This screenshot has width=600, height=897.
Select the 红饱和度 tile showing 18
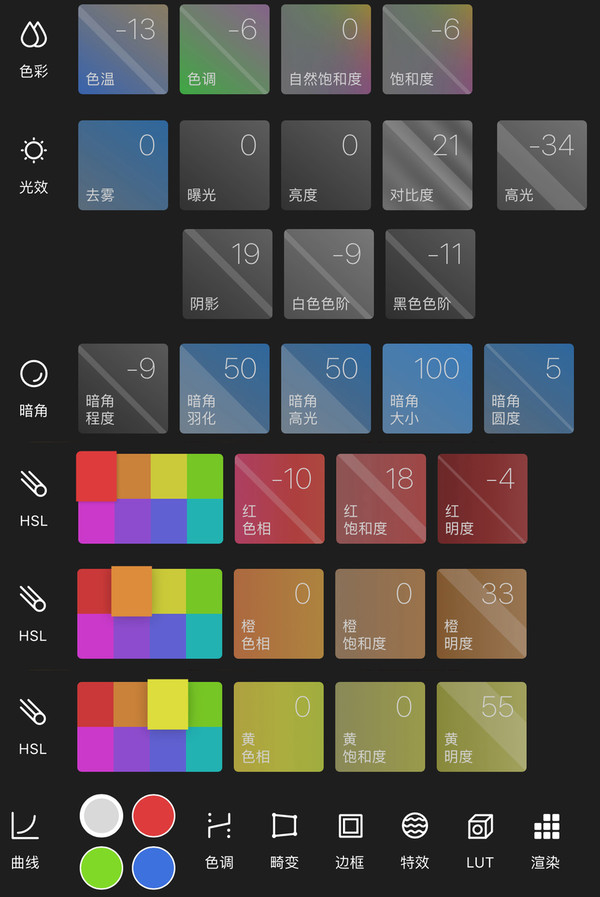pyautogui.click(x=381, y=499)
